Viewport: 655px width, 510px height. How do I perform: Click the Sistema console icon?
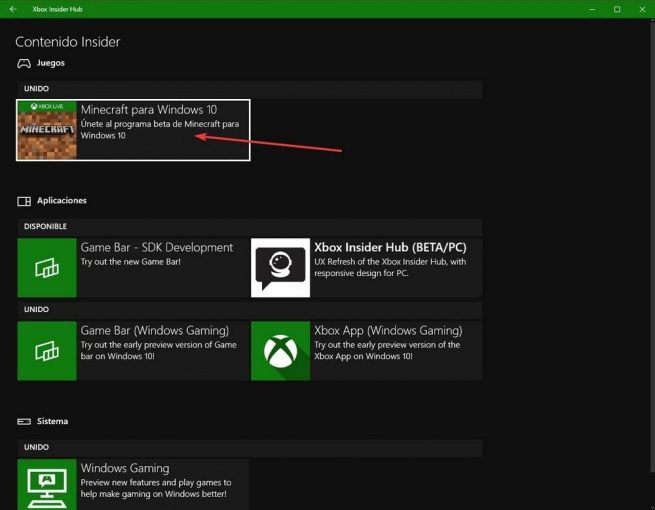tap(24, 421)
